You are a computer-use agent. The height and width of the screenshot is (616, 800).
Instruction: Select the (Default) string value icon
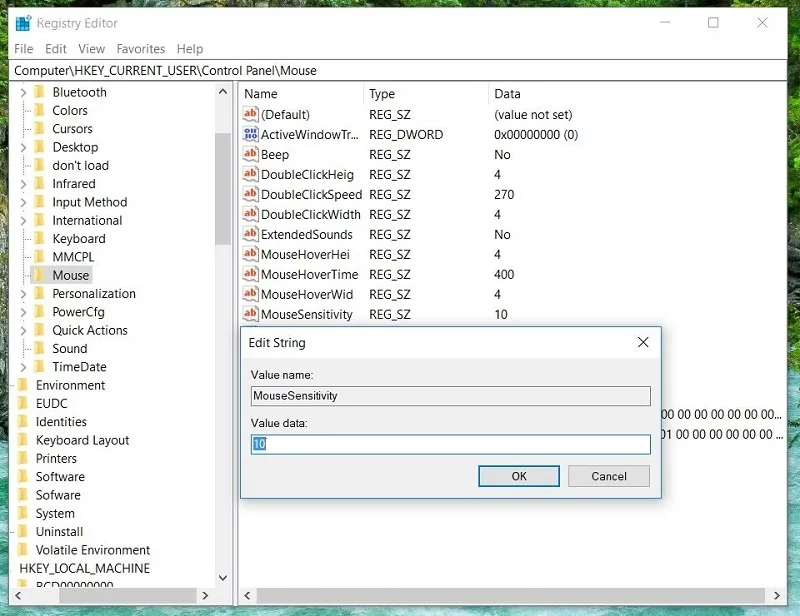251,114
